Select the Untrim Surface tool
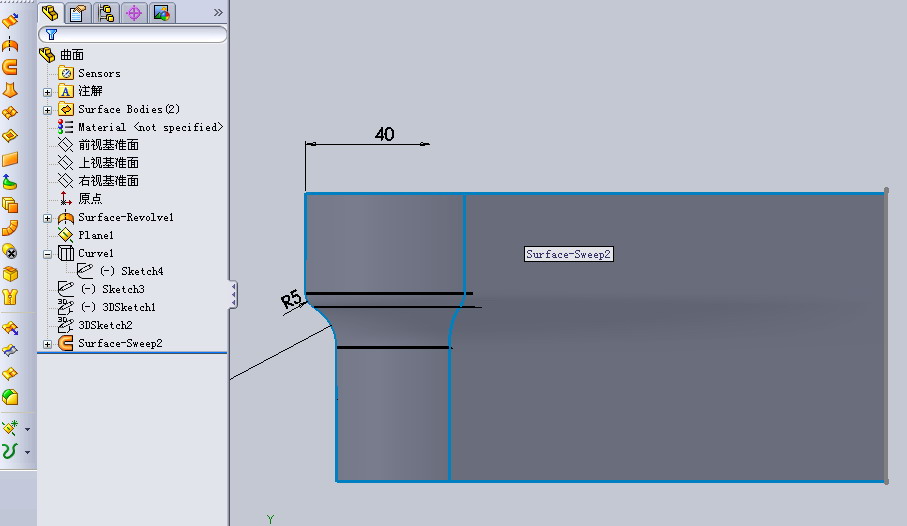907x526 pixels. click(10, 374)
